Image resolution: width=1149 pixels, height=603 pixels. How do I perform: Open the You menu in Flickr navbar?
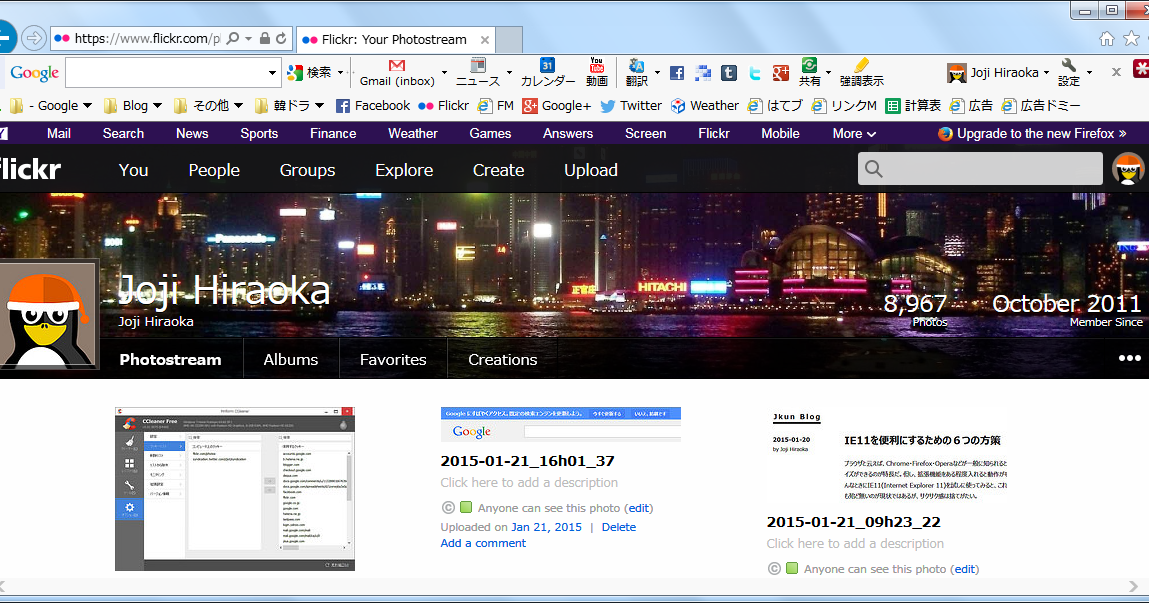[x=133, y=170]
